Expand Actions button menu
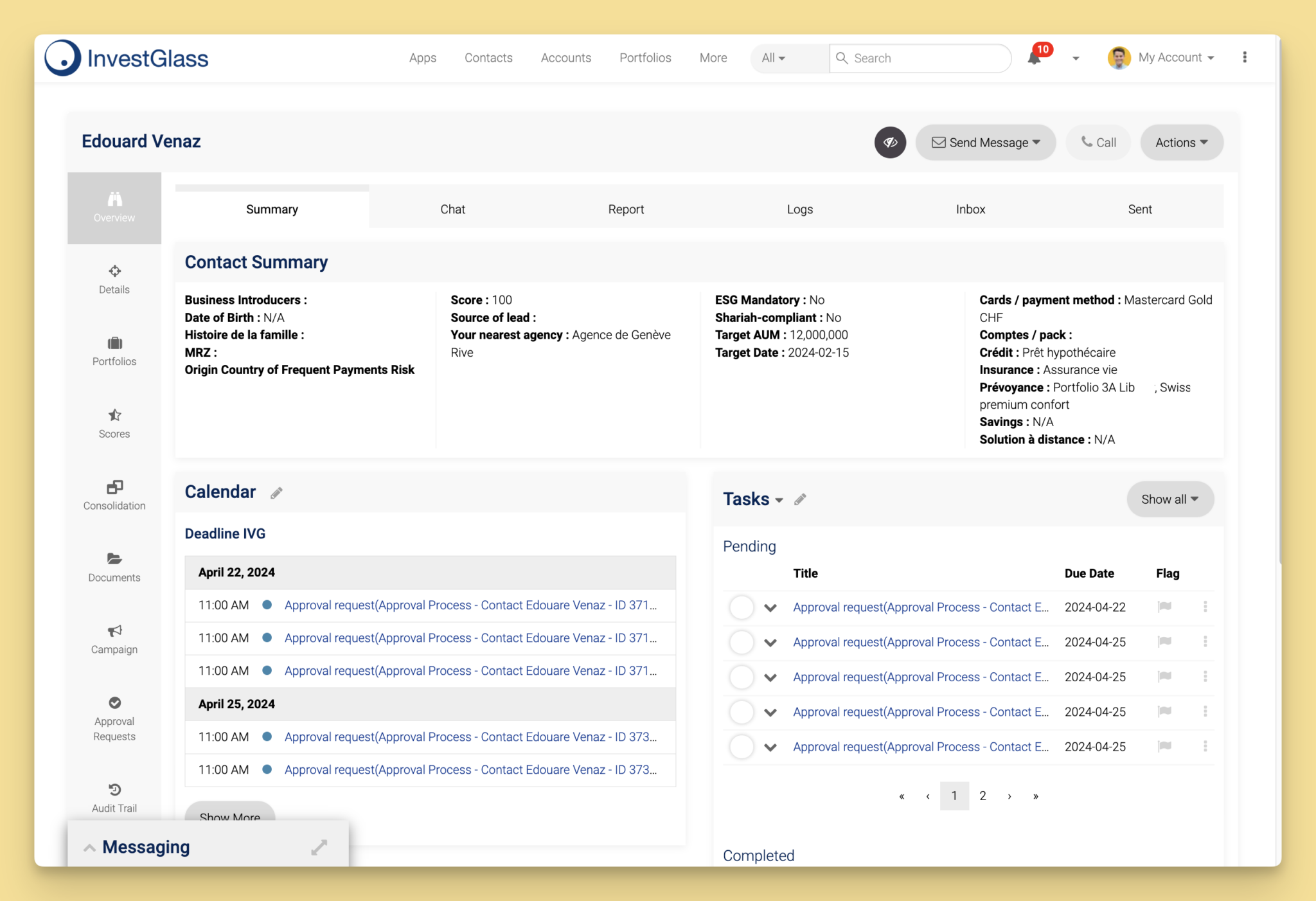 [1182, 142]
